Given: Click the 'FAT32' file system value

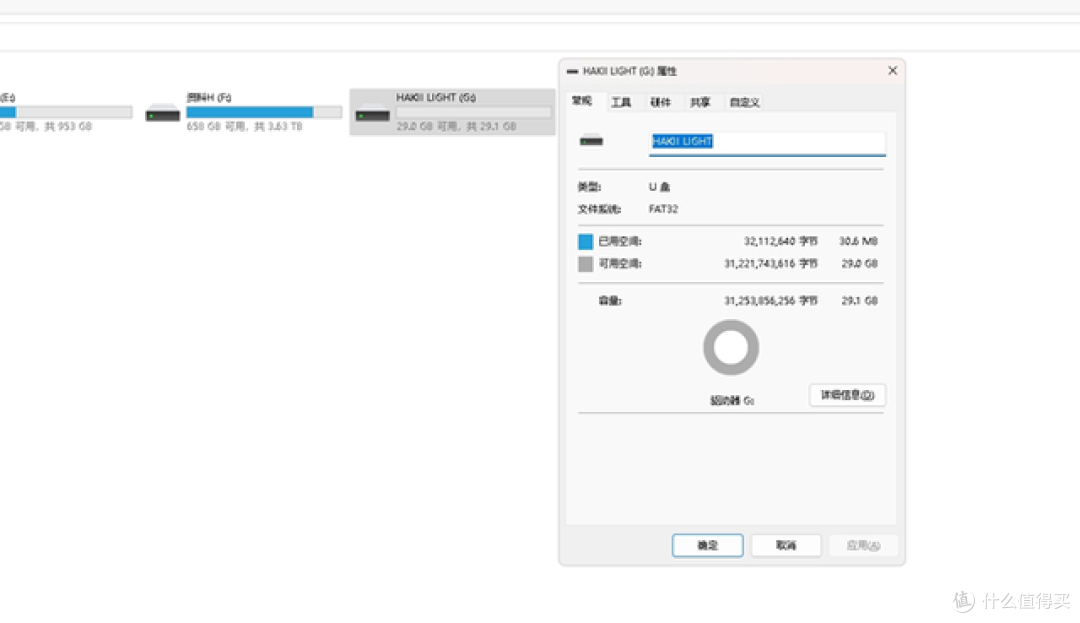Looking at the screenshot, I should click(x=663, y=209).
